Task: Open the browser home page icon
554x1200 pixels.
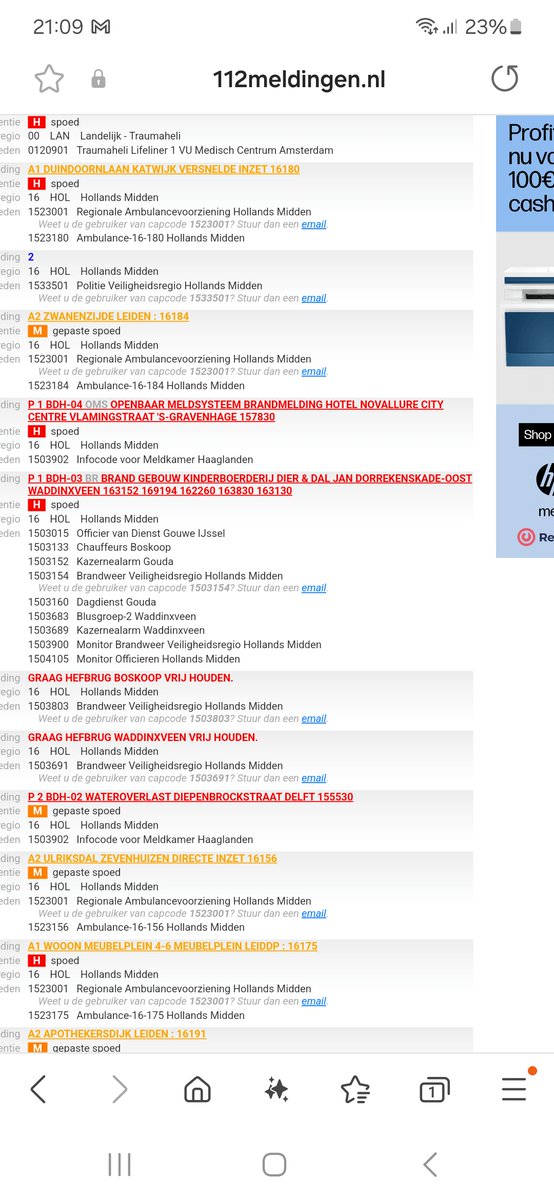Action: tap(198, 1089)
